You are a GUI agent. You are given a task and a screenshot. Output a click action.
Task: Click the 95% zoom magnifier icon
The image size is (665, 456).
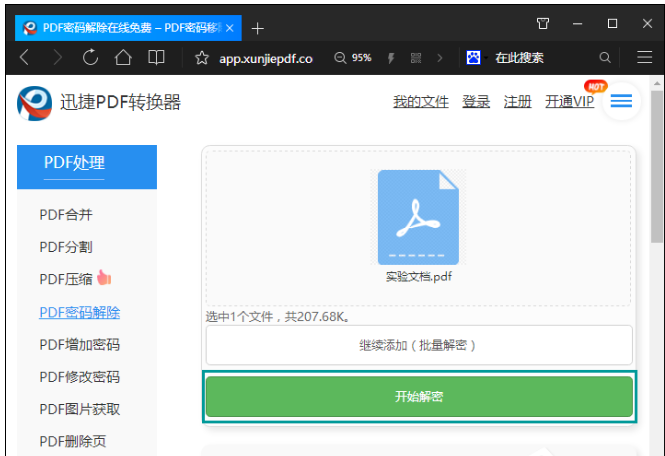click(340, 58)
